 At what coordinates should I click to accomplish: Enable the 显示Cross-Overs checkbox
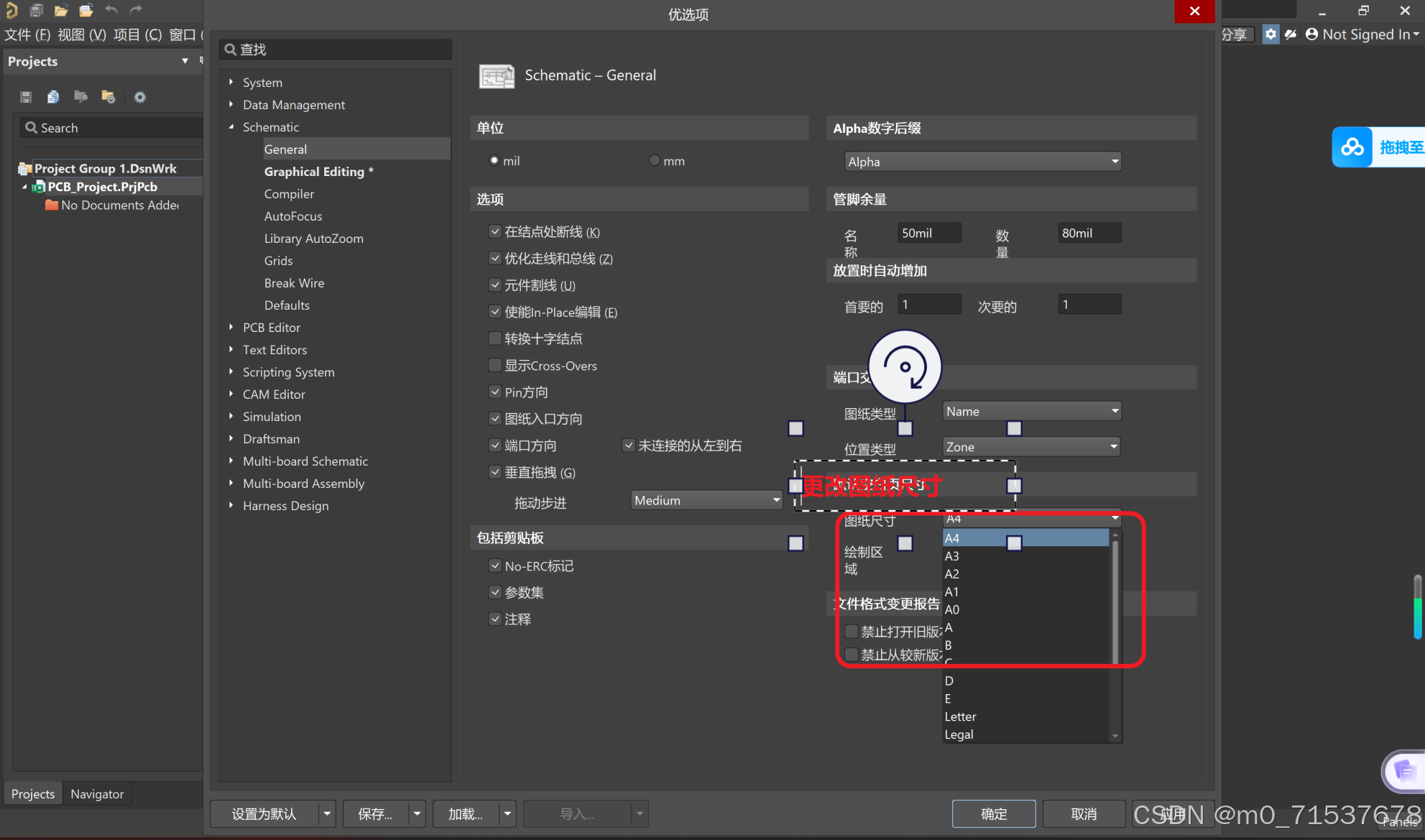point(494,366)
